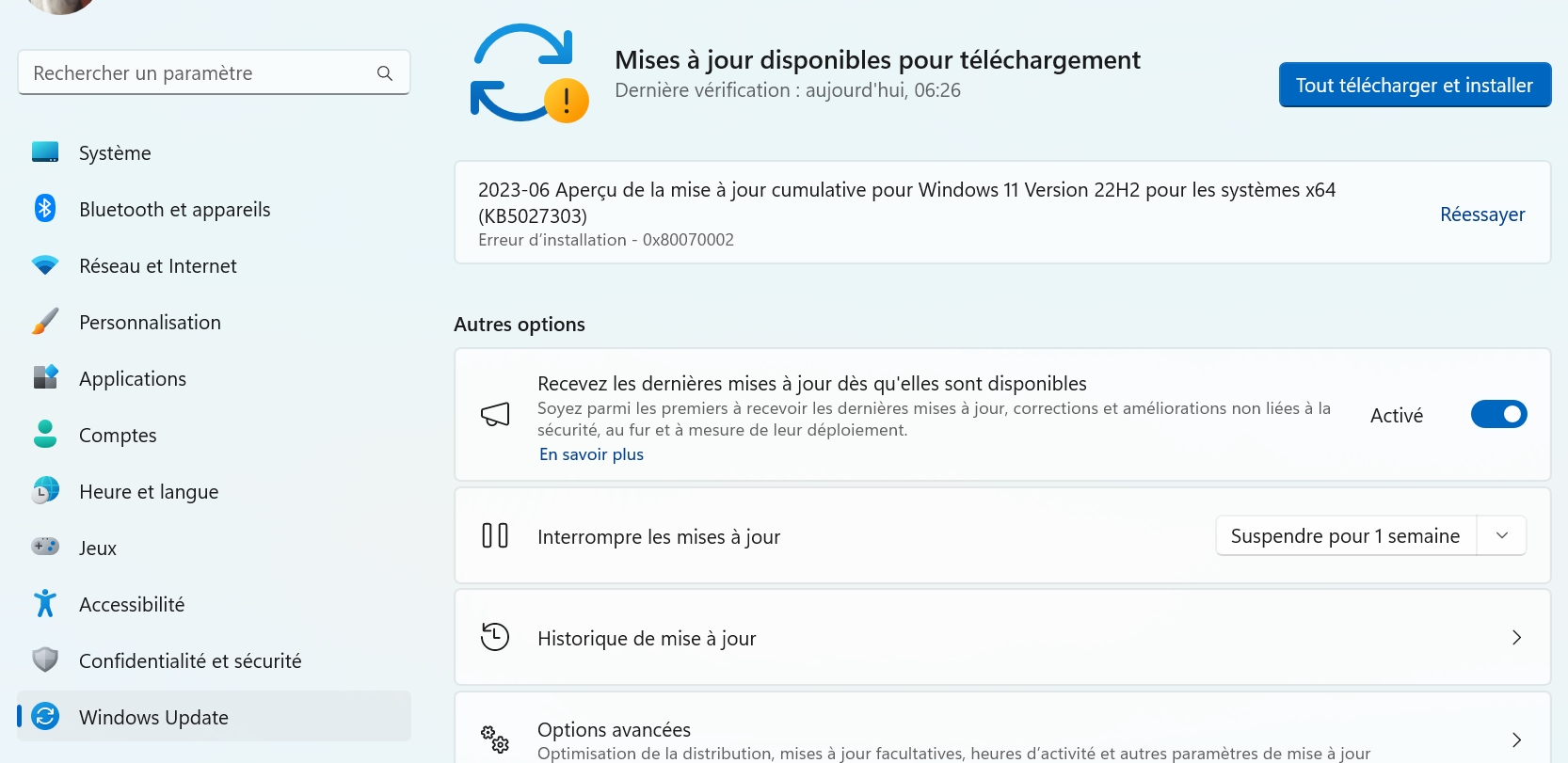The width and height of the screenshot is (1568, 763).
Task: Focus the Rechercher un paramètre field
Action: (214, 72)
